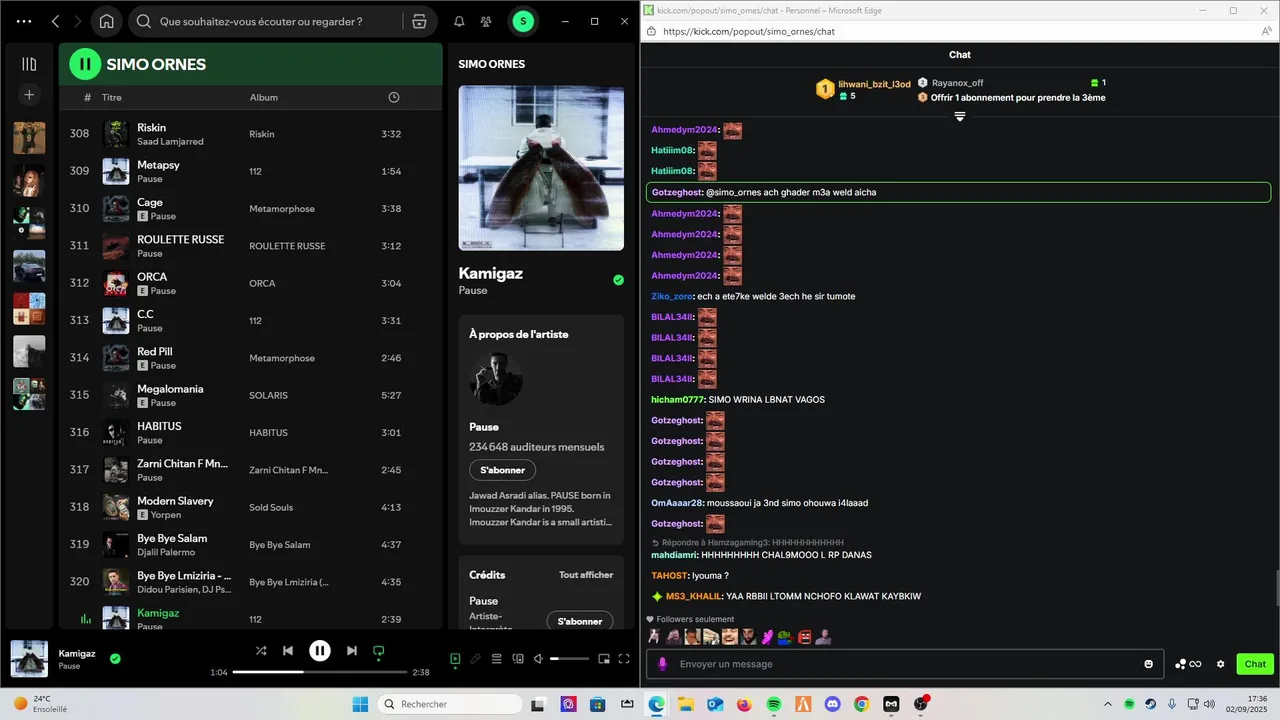Adjust the Spotify volume slider
This screenshot has width=1280, height=720.
[569, 659]
